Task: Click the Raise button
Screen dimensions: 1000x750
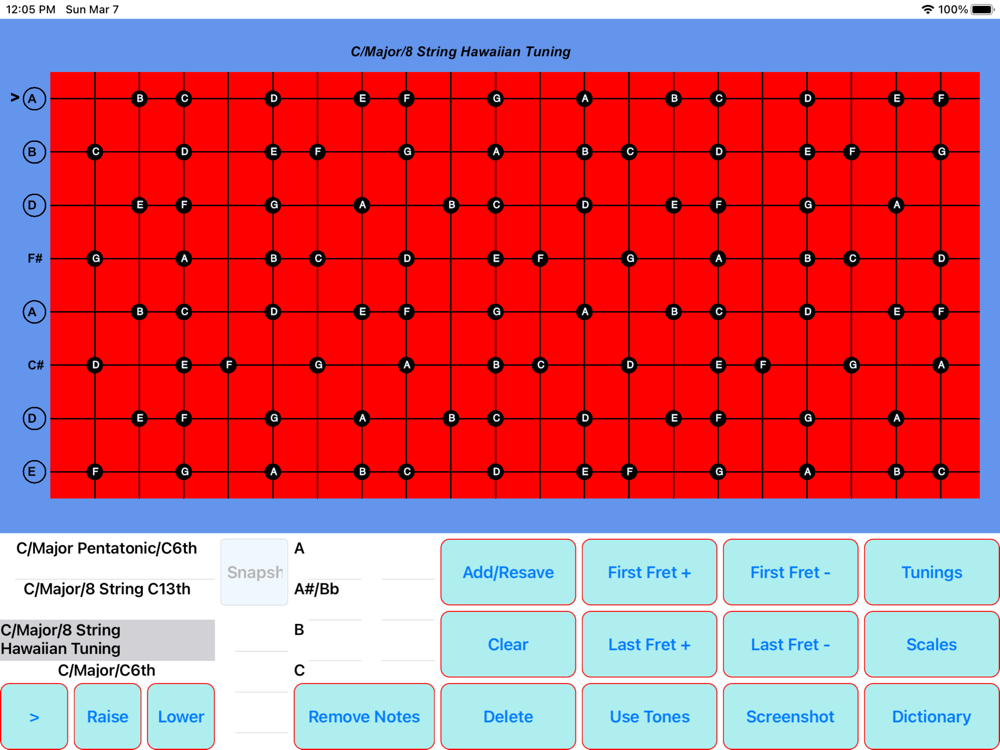Action: coord(107,716)
